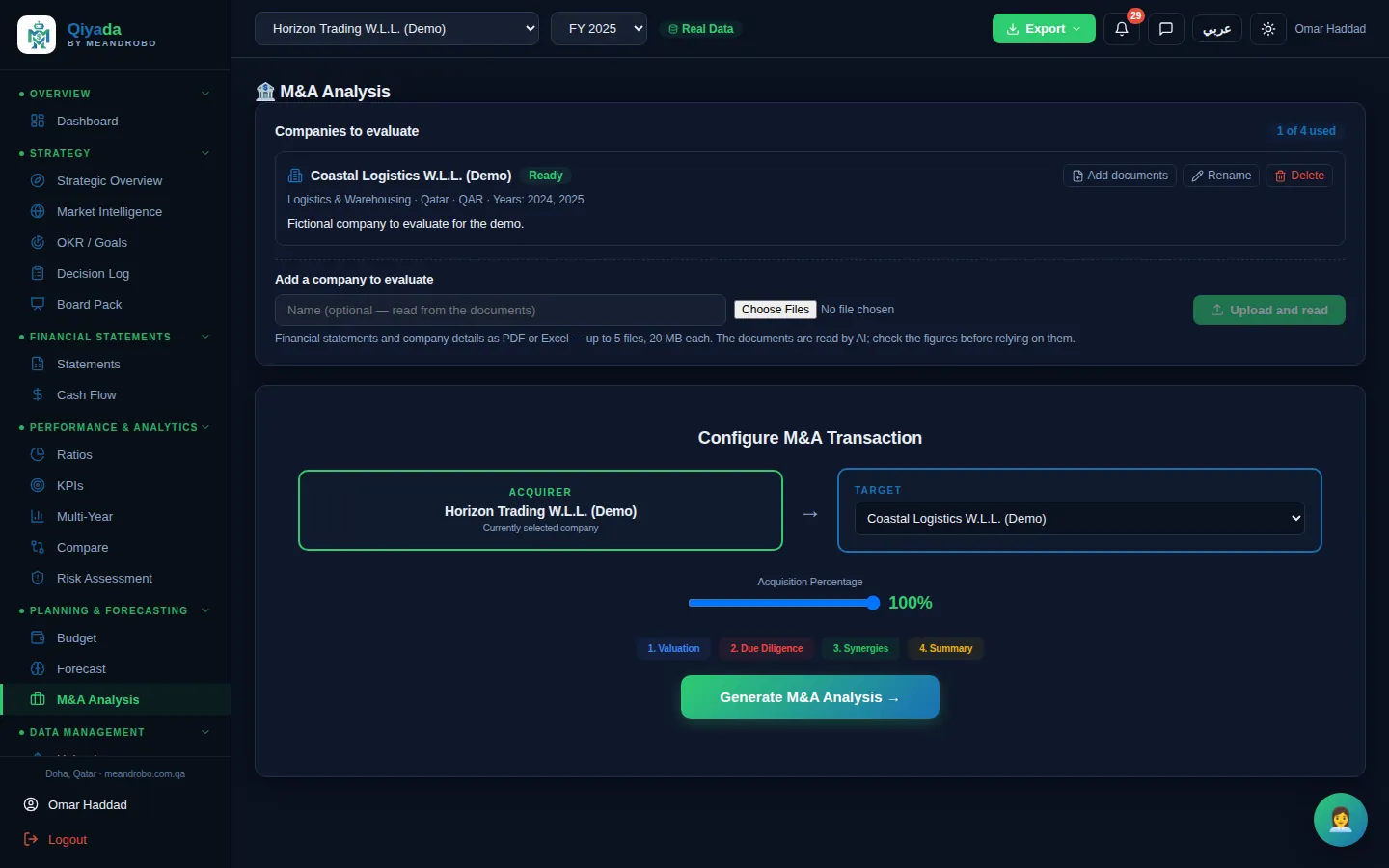
Task: Open the company selector dropdown
Action: point(396,29)
